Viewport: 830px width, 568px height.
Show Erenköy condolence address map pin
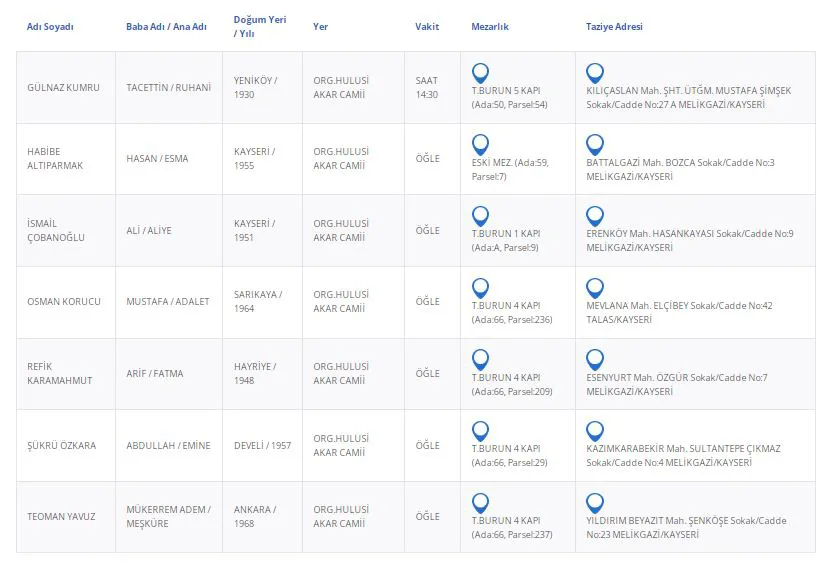(x=595, y=215)
